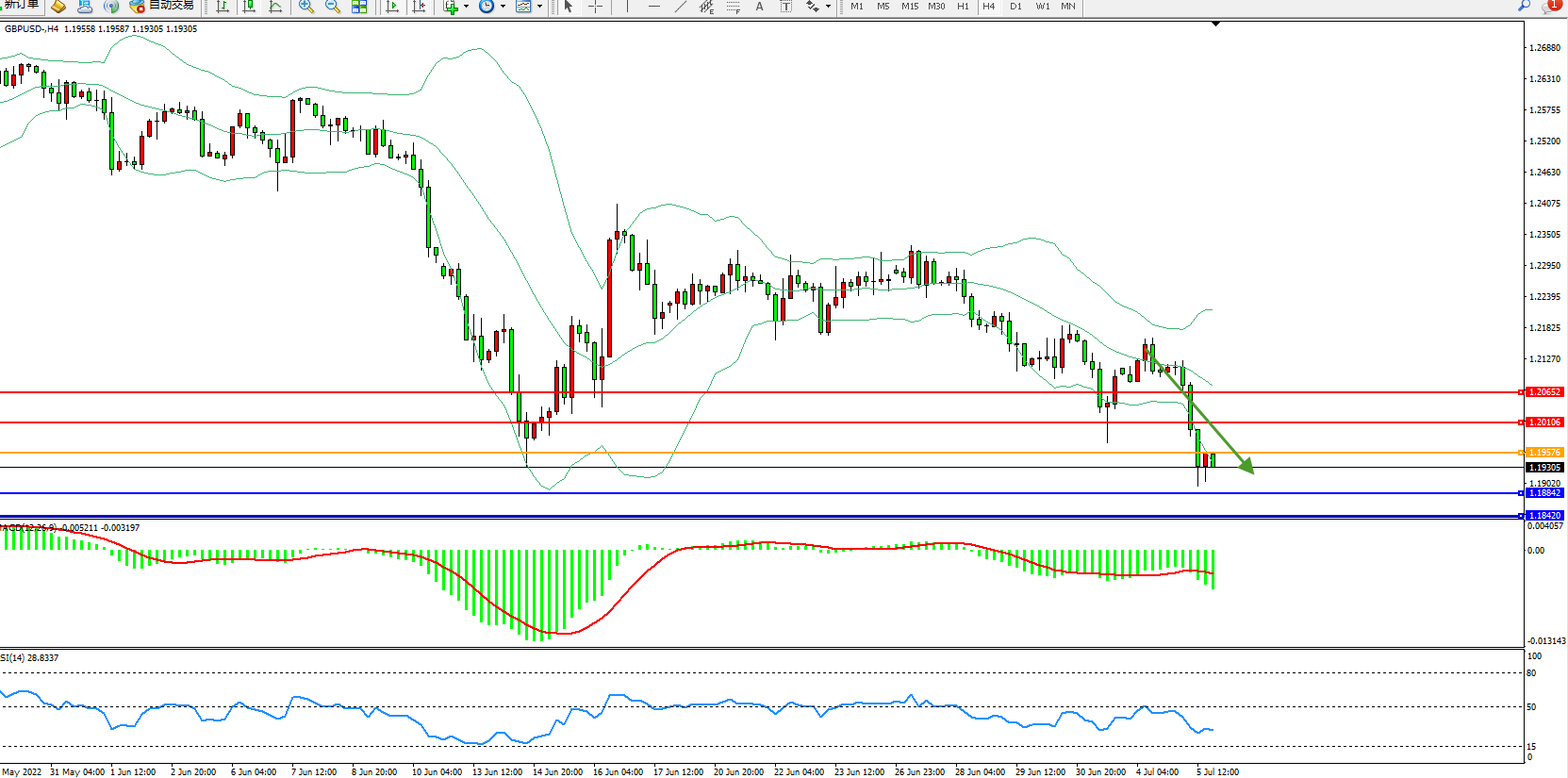Select the trendline drawing tool
Image resolution: width=1568 pixels, height=778 pixels.
pyautogui.click(x=680, y=7)
